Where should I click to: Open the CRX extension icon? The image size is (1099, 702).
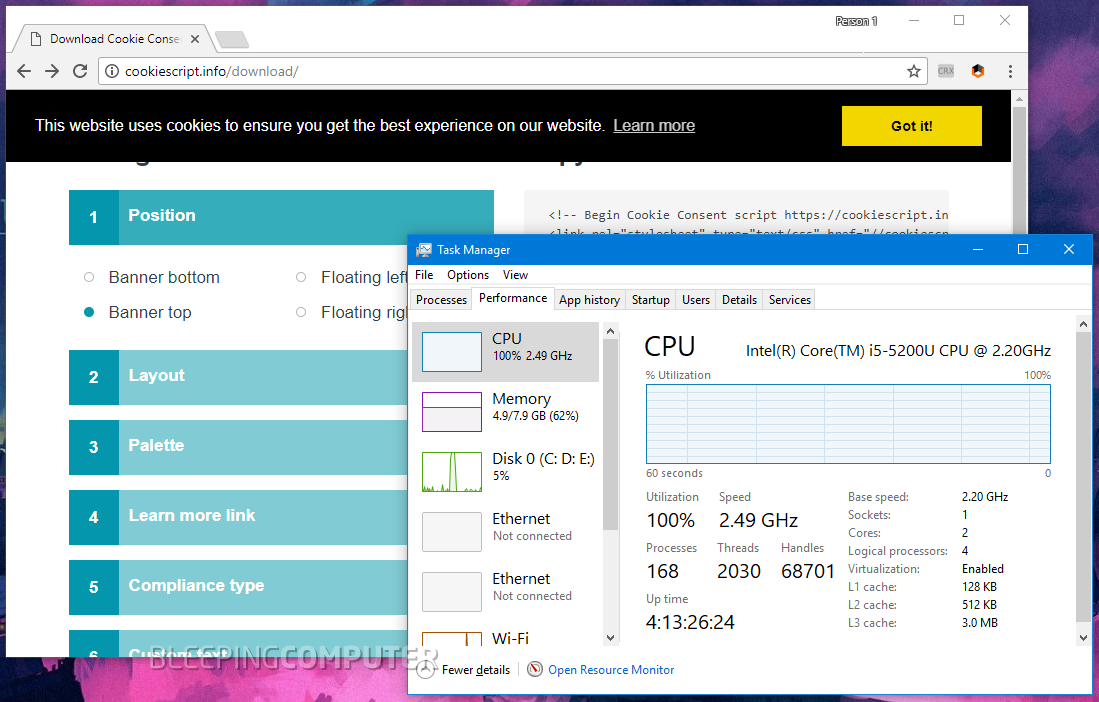(946, 71)
